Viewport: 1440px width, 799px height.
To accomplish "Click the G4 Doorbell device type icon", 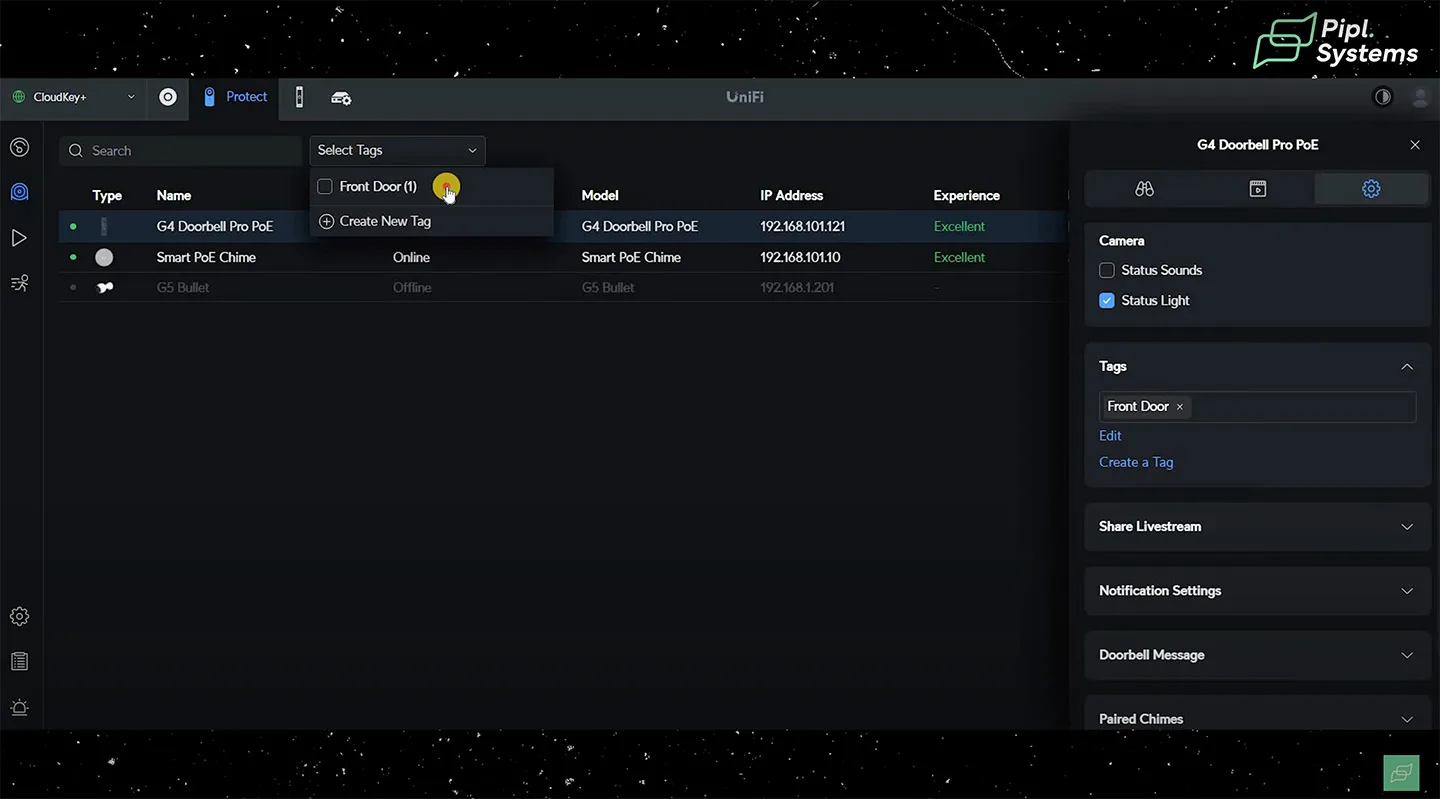I will pyautogui.click(x=104, y=227).
